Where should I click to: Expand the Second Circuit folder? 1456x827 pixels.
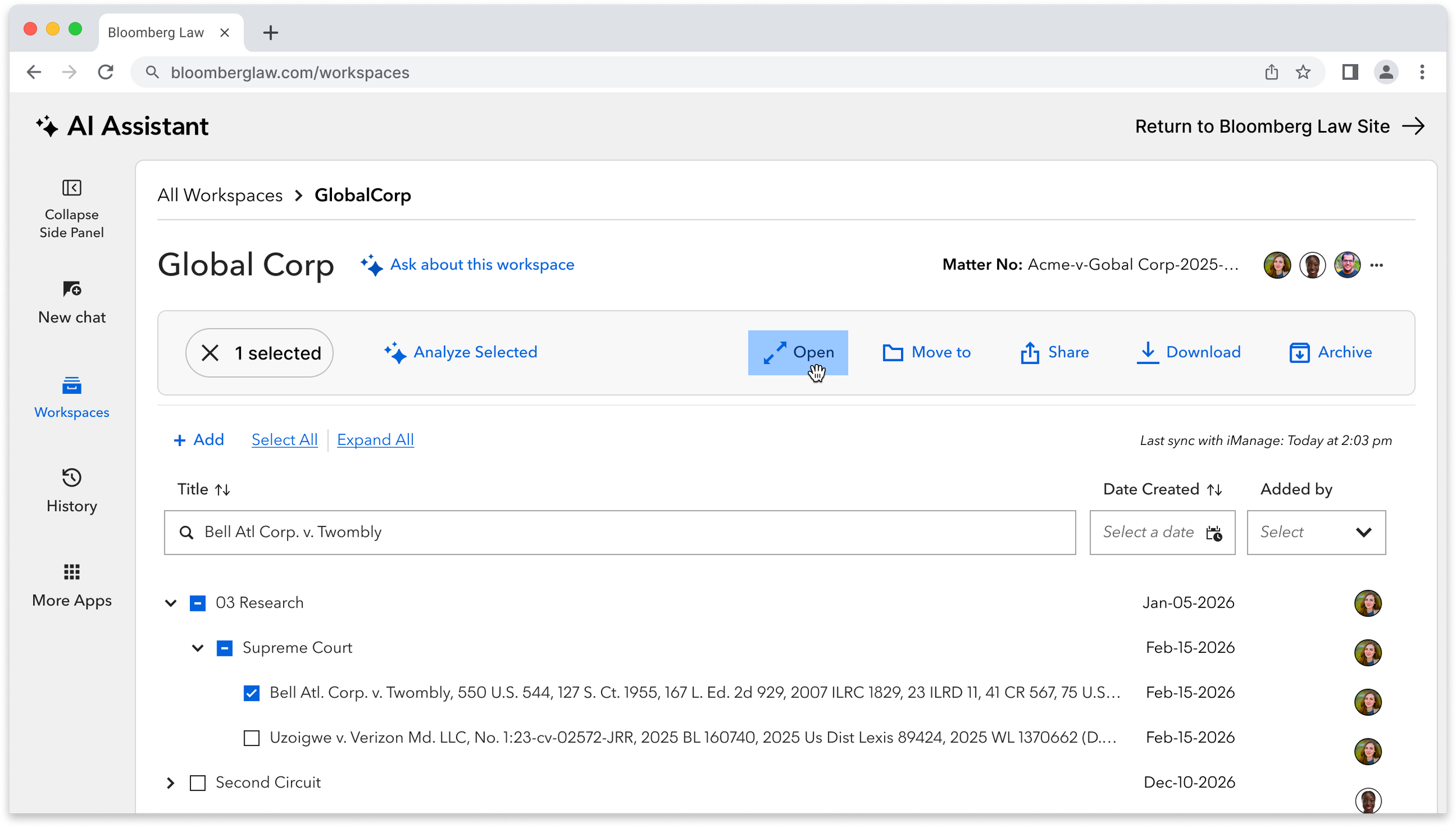[171, 783]
